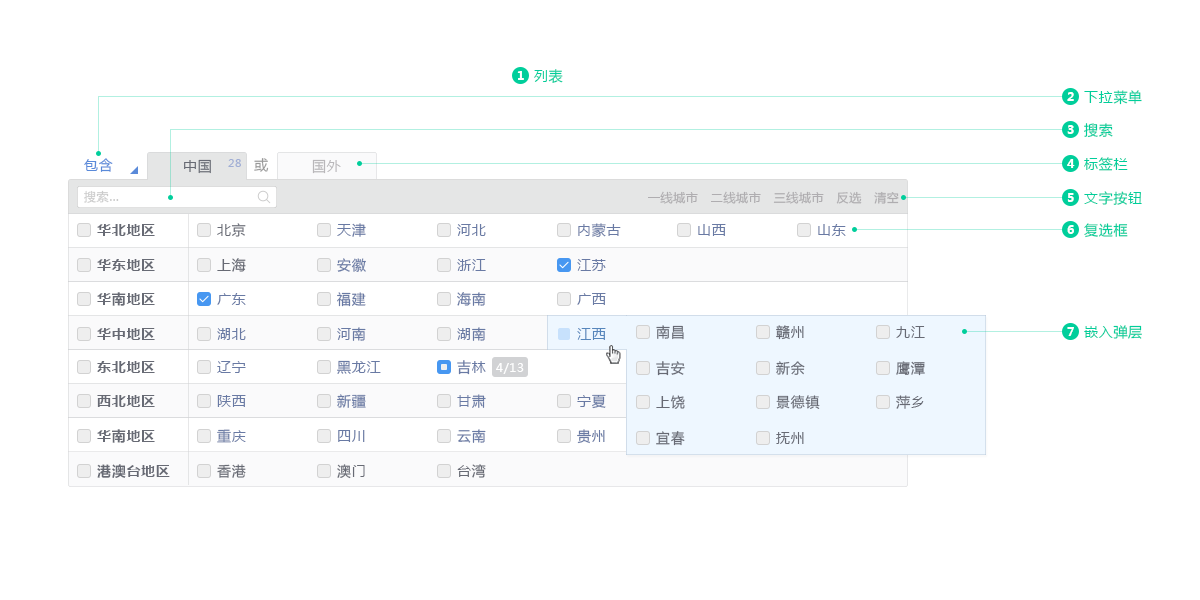Enable the 宁夏 checkbox
The image size is (1200, 600).
(x=564, y=401)
